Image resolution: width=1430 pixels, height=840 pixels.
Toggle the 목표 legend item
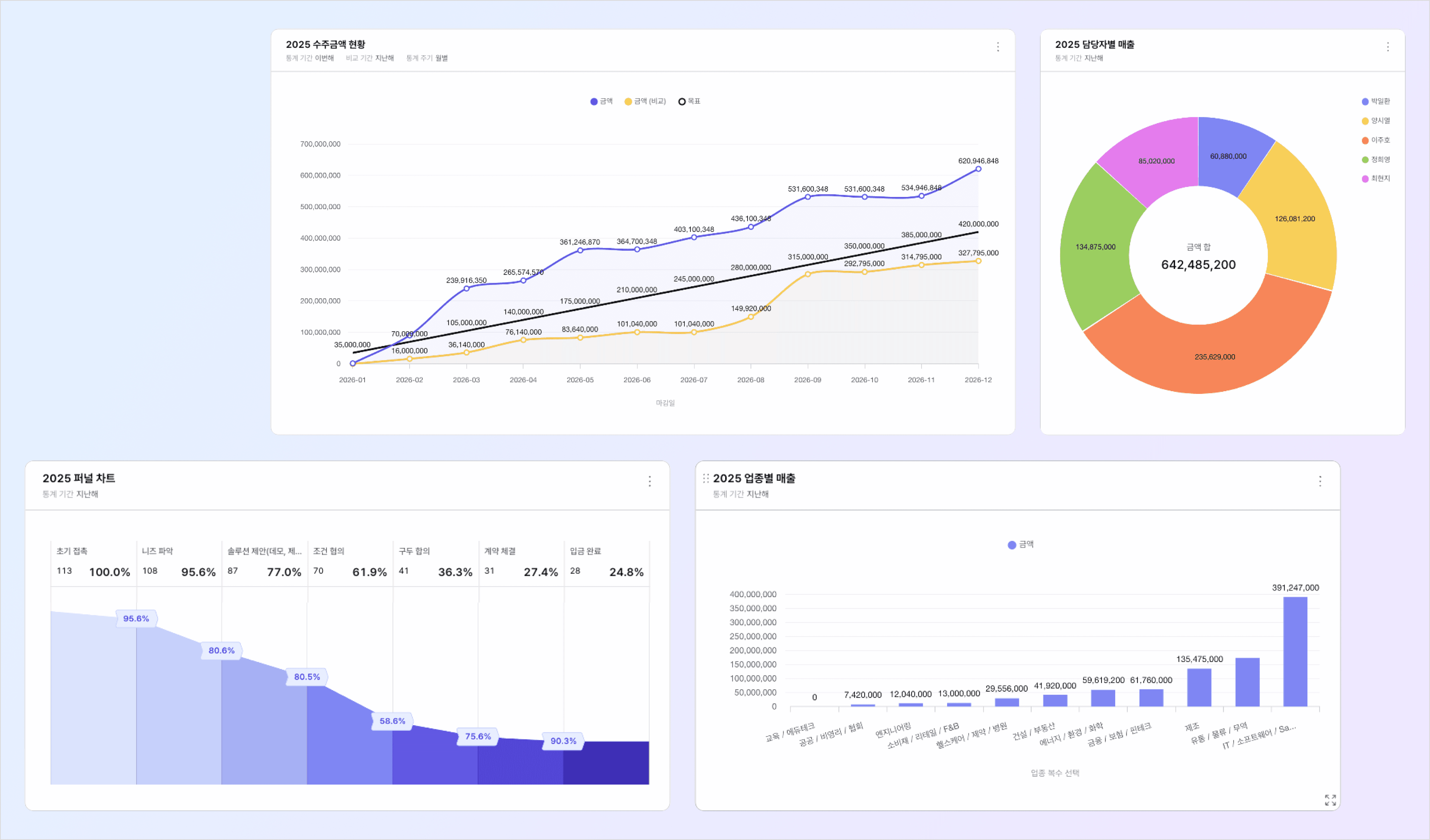689,101
